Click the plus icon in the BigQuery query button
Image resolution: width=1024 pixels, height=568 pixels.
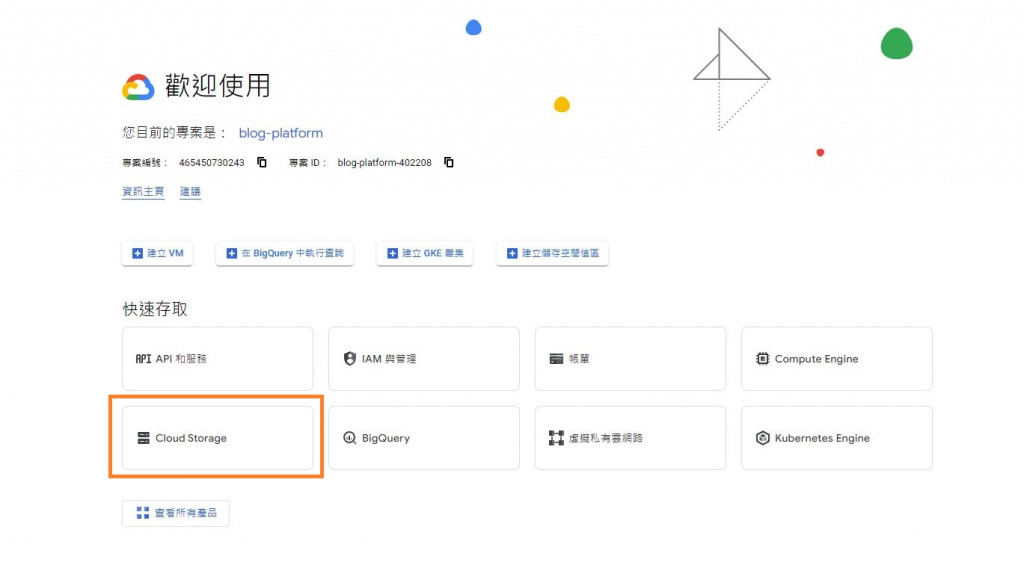231,253
